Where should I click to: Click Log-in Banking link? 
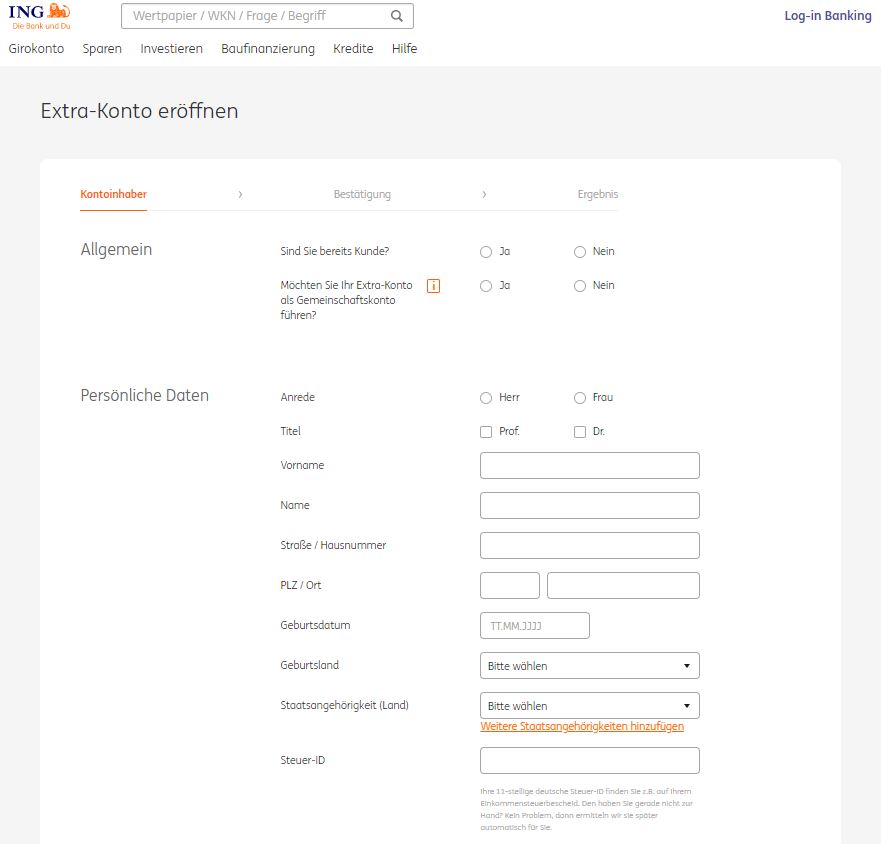(x=828, y=16)
